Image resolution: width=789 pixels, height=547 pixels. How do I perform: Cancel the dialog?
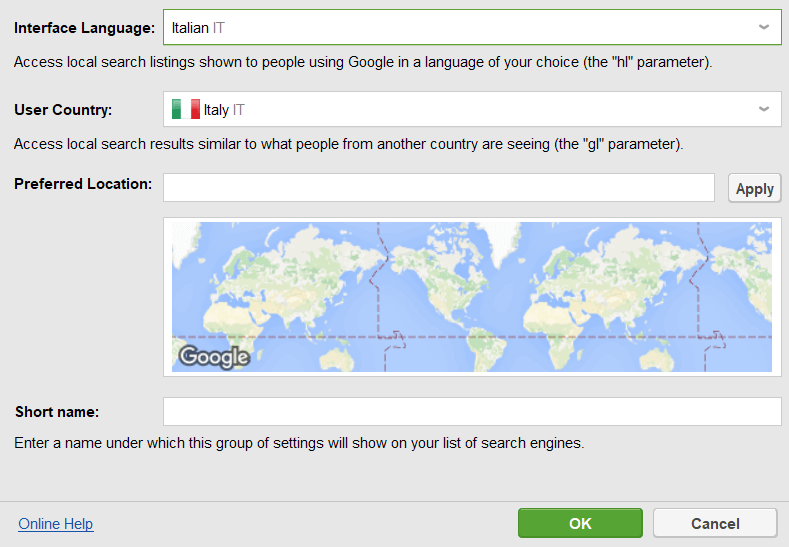pos(715,523)
